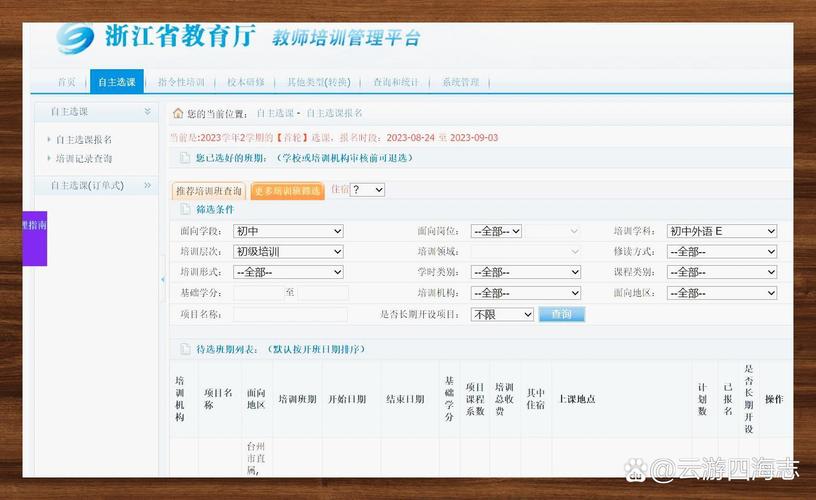Click the 台州市直属 table cell
The image size is (816, 500).
point(256,458)
